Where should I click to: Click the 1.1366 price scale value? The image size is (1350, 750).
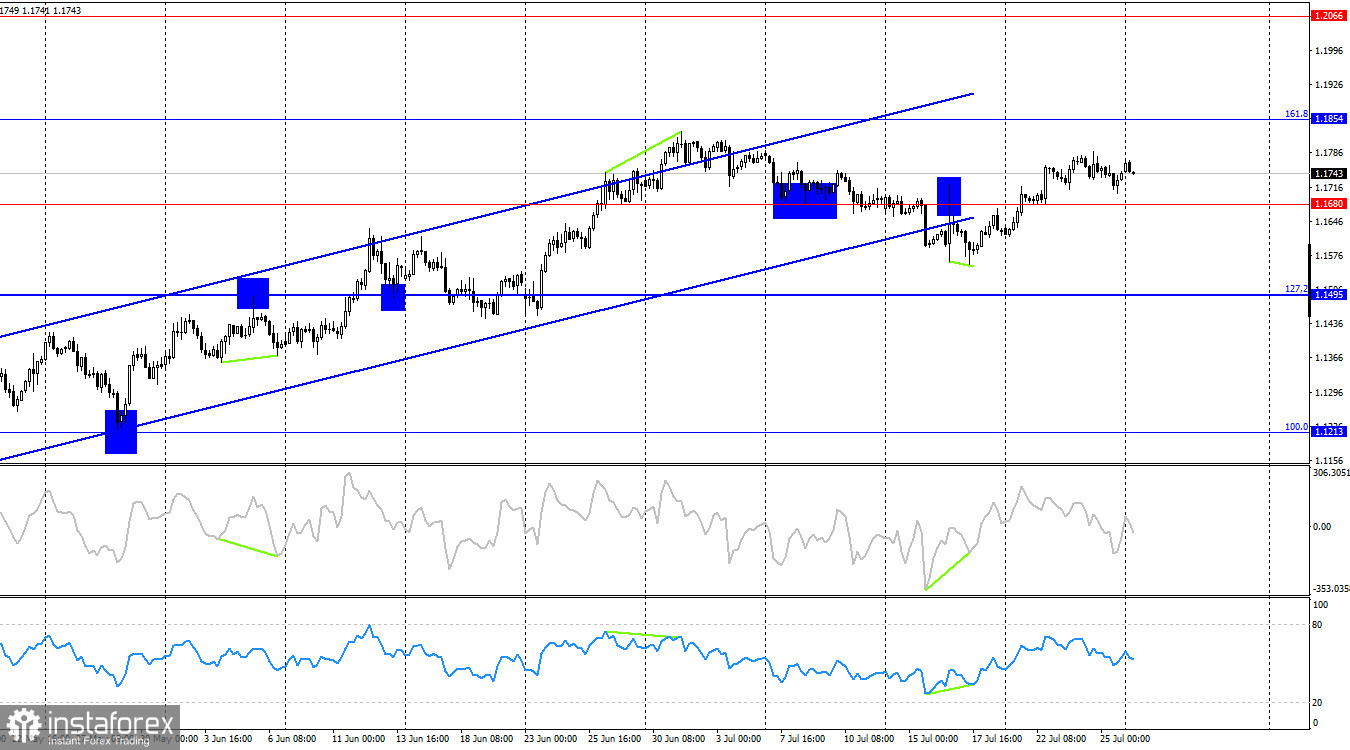click(x=1330, y=358)
